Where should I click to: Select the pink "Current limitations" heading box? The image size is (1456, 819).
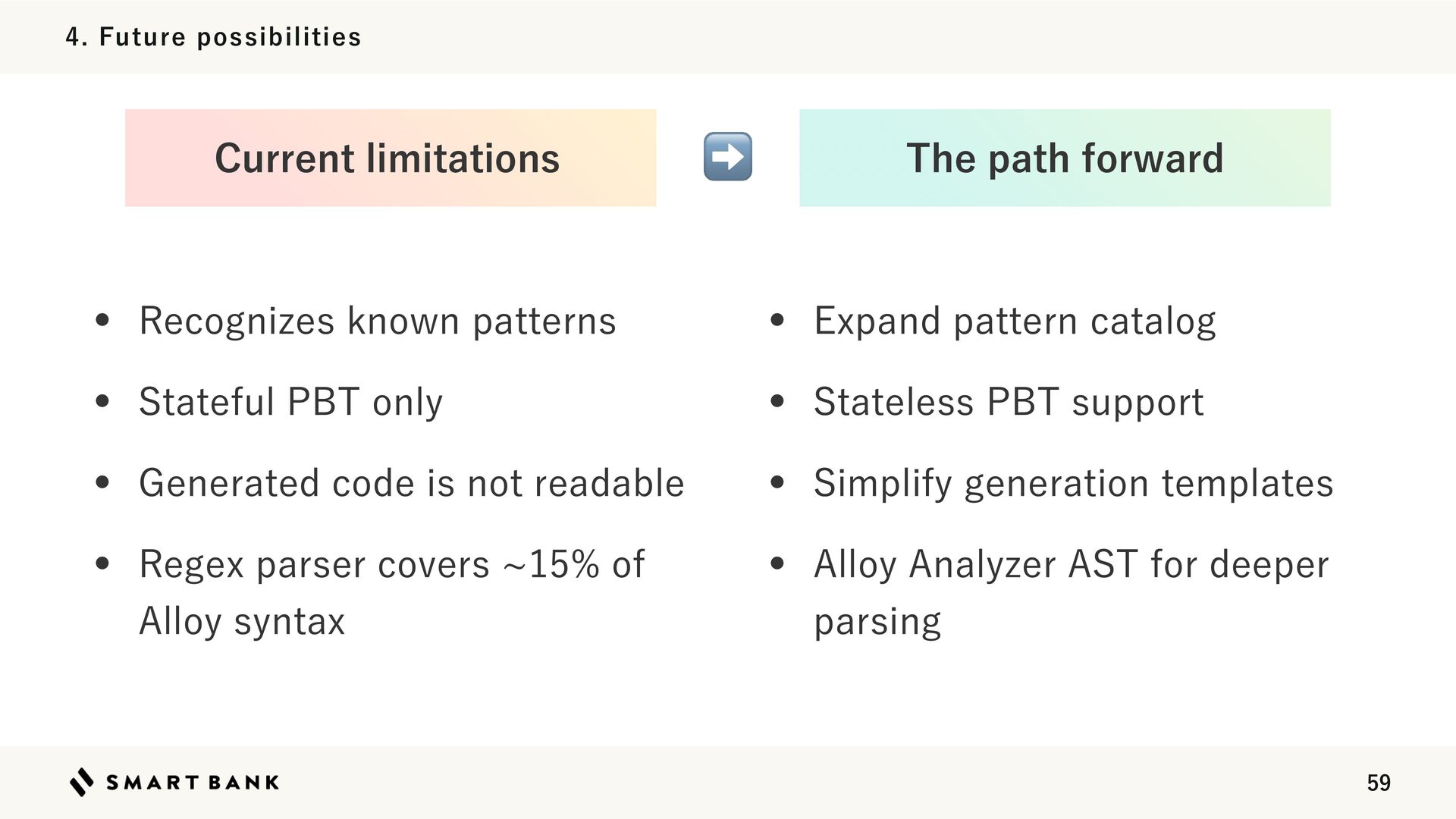pos(390,158)
